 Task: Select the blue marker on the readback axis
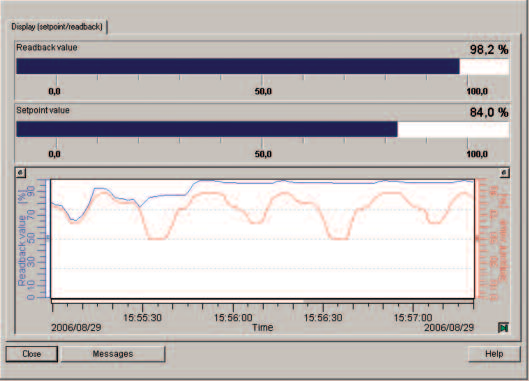48,238
